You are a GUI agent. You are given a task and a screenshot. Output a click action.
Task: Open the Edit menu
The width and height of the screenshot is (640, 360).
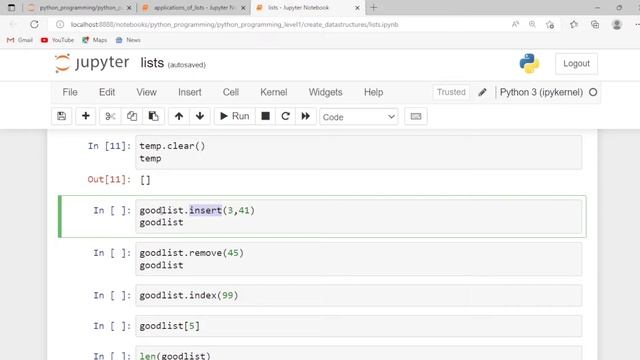coord(107,92)
